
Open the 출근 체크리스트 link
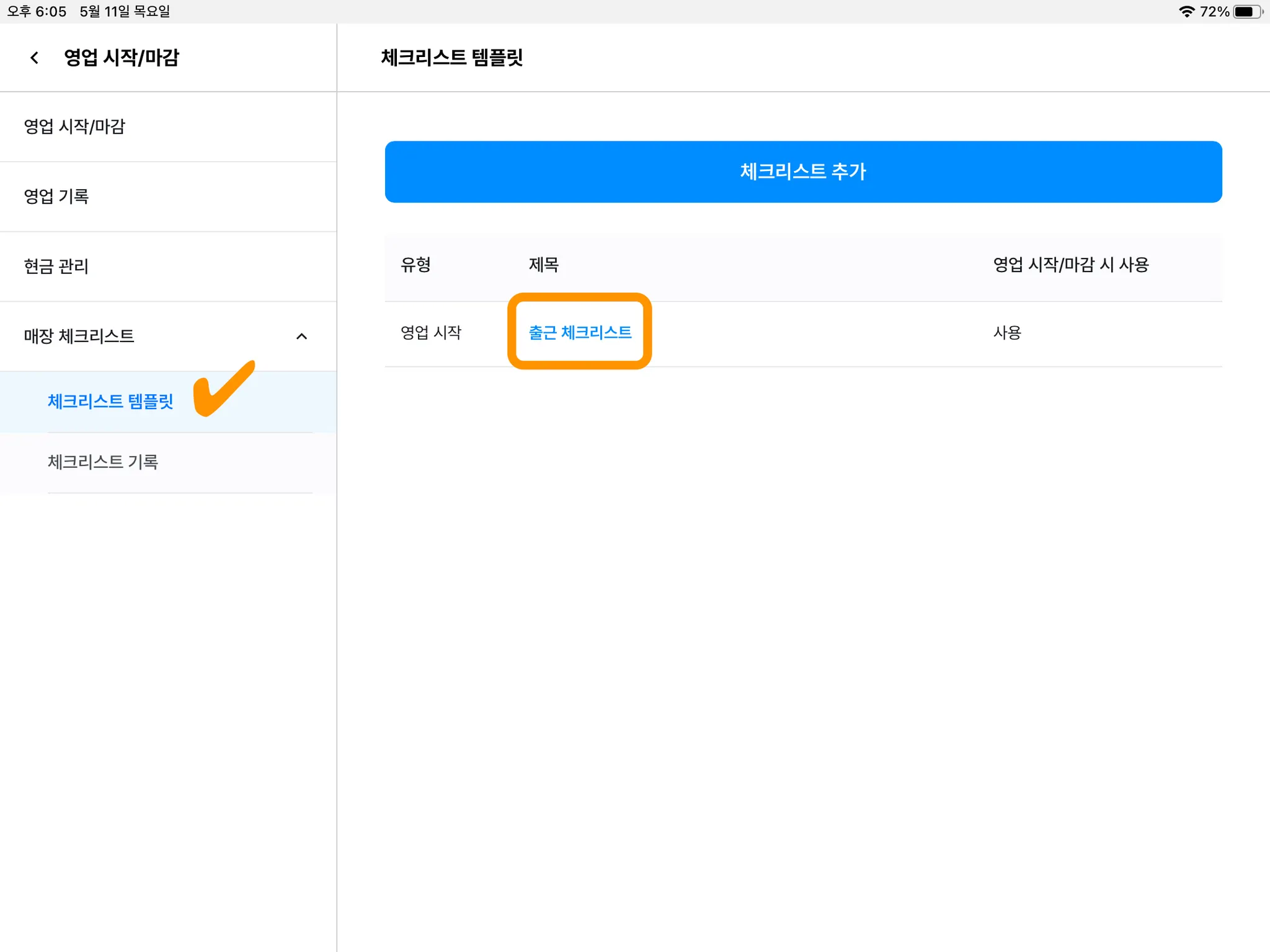580,332
